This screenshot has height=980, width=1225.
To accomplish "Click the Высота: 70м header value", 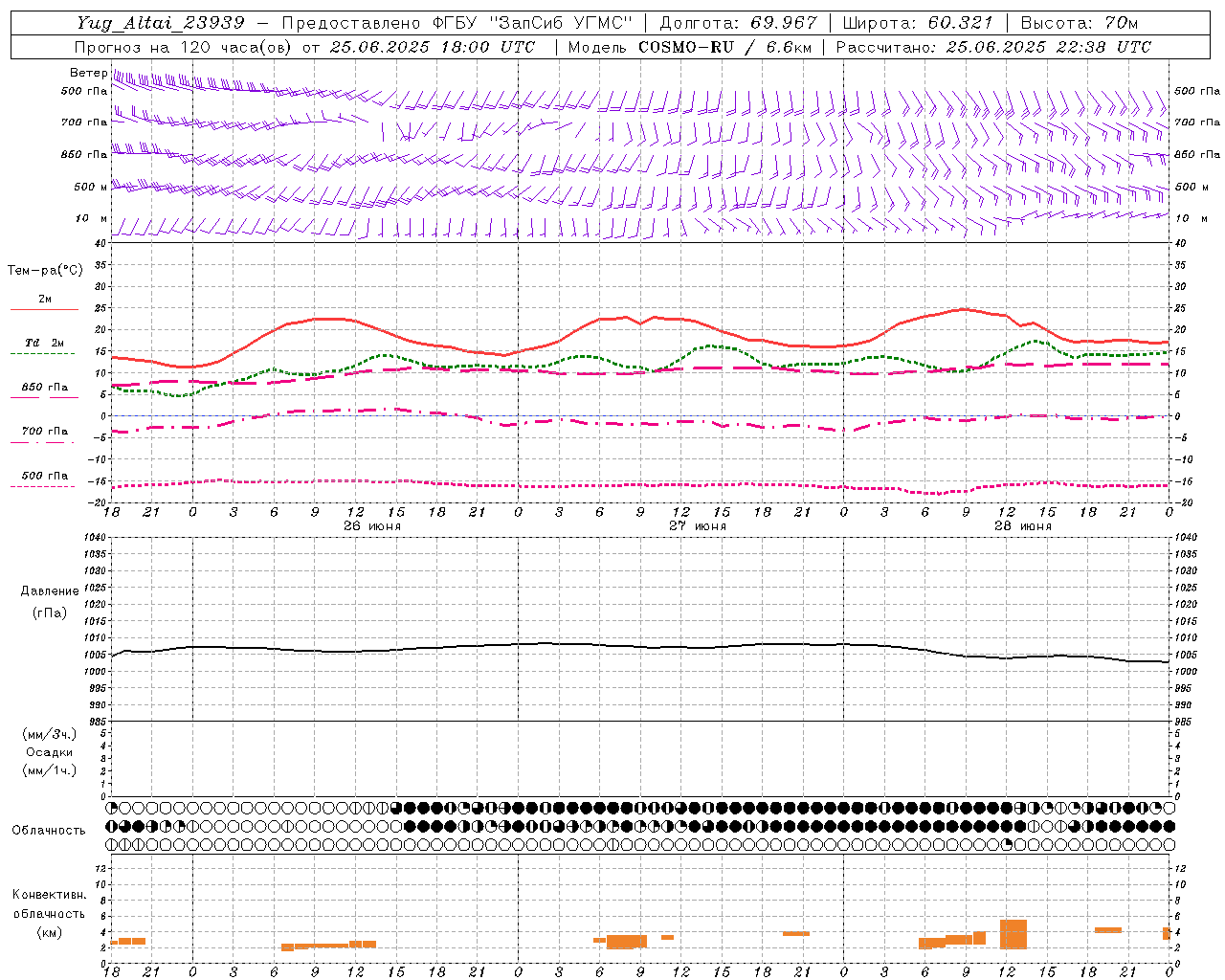I will 1080,23.
